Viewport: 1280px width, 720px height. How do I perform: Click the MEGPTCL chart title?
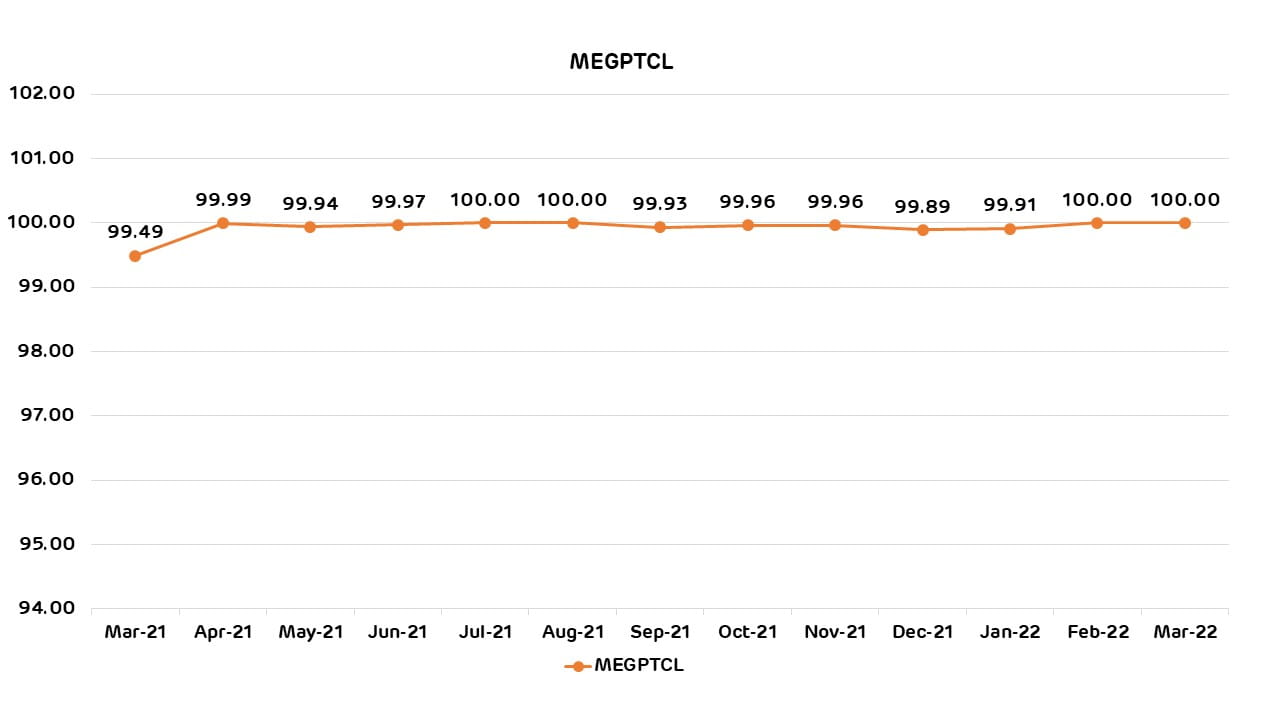coord(621,62)
